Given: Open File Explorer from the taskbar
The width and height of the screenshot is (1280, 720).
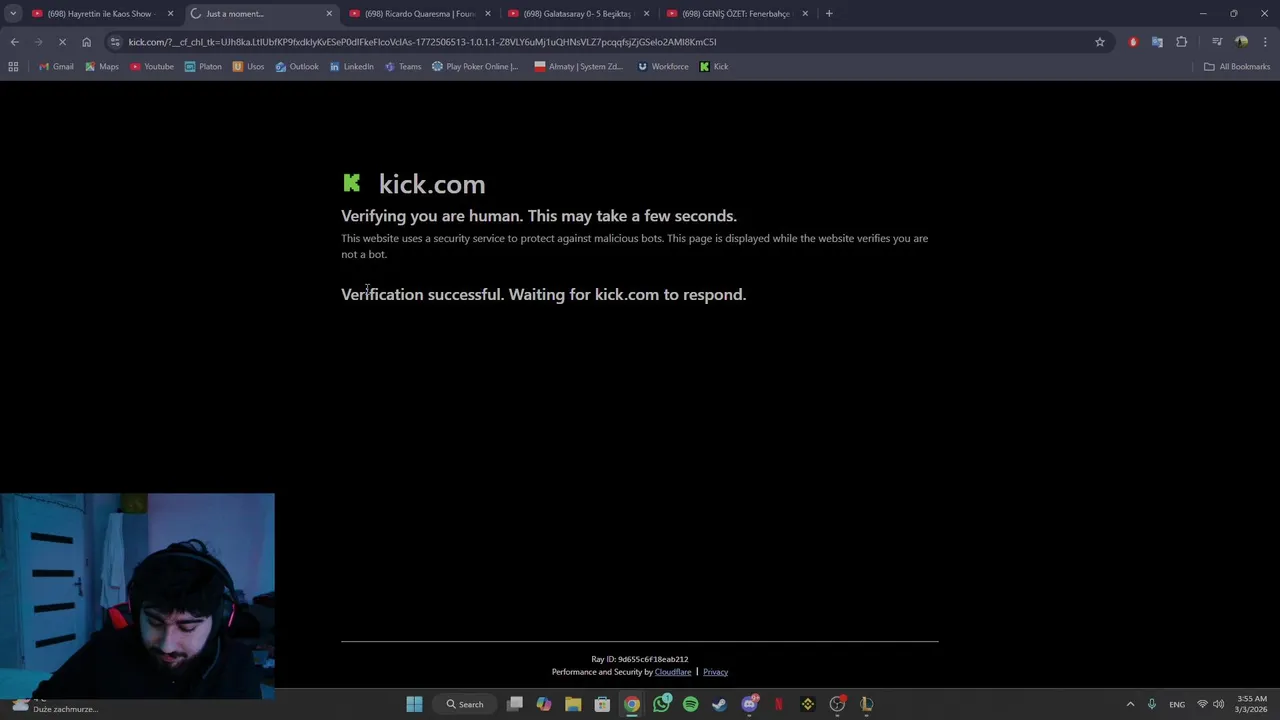Looking at the screenshot, I should click(x=573, y=704).
